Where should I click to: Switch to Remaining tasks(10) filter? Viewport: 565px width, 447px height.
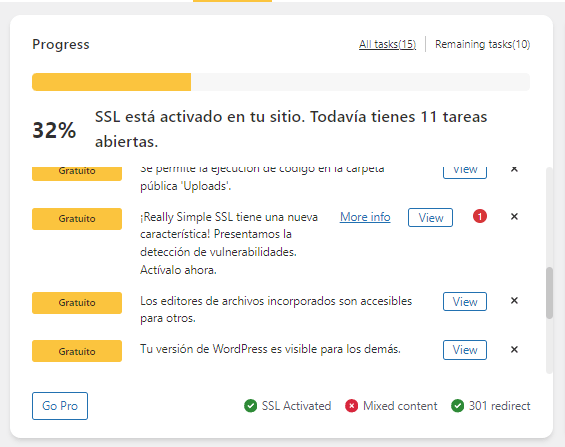tap(482, 44)
